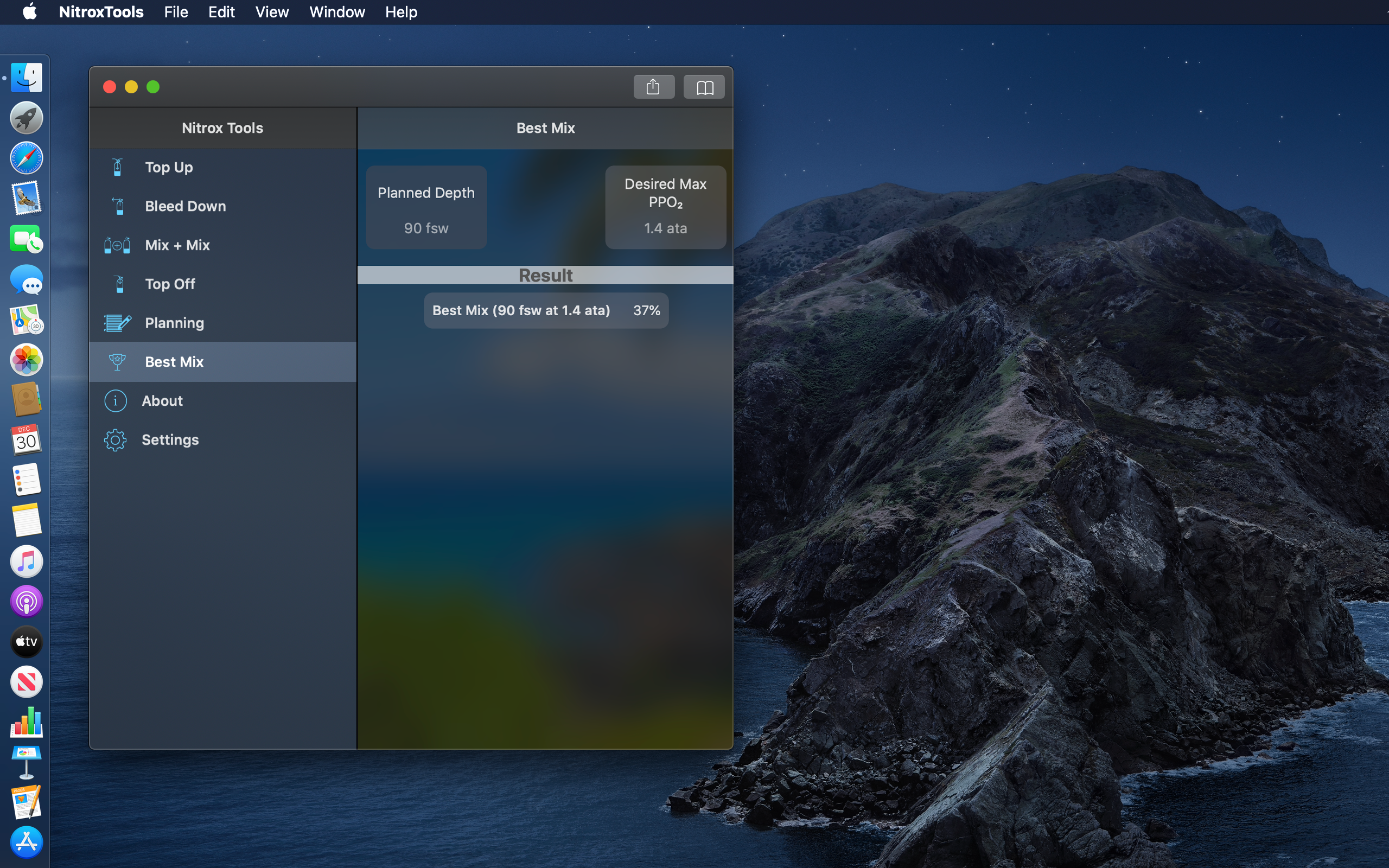Open the Help menu
The height and width of the screenshot is (868, 1389).
(x=401, y=11)
